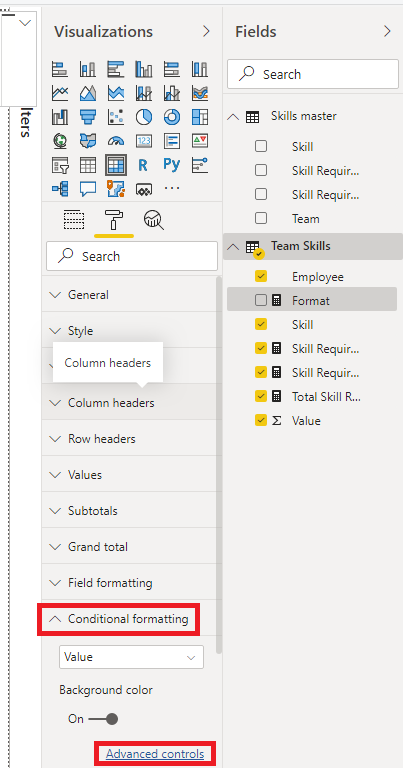This screenshot has width=403, height=768.
Task: Select the 100% stacked bar chart visual
Action: tap(172, 69)
